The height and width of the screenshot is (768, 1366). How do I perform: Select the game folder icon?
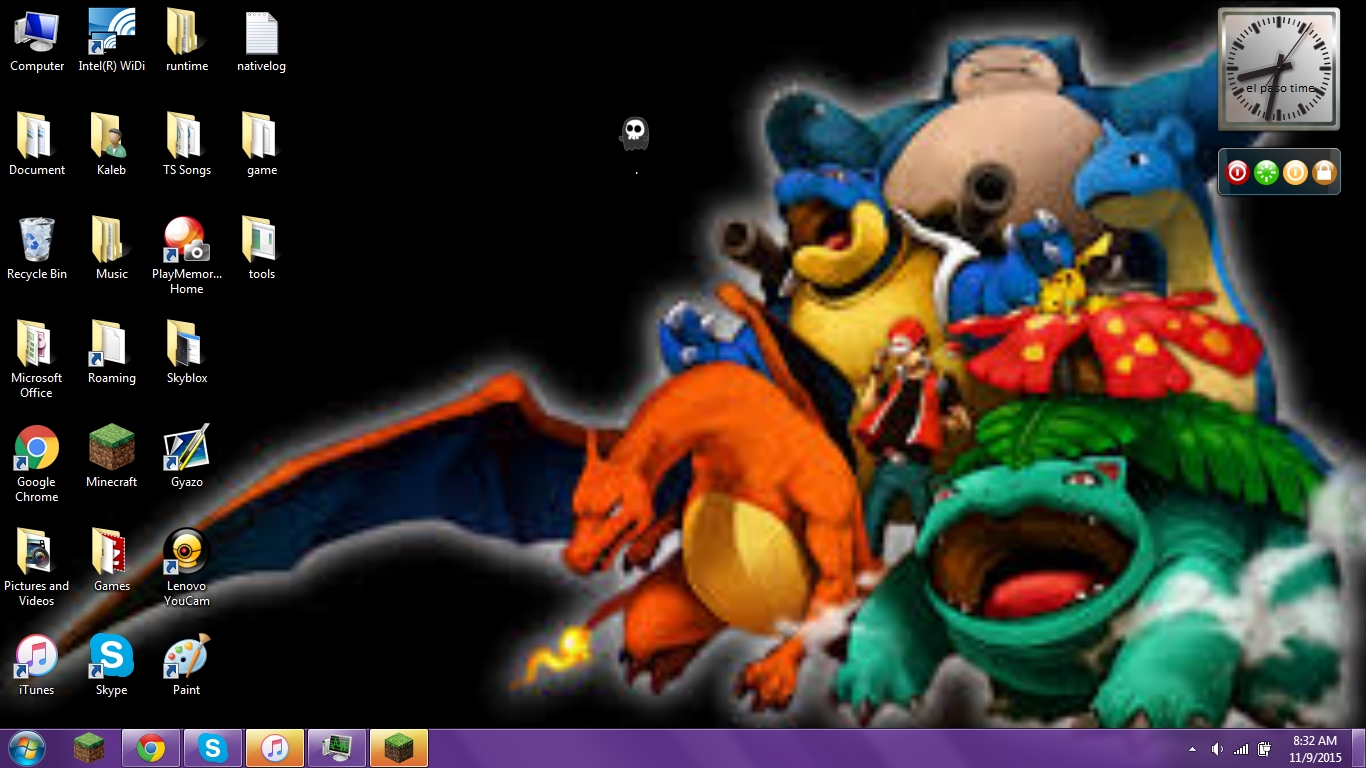(261, 145)
